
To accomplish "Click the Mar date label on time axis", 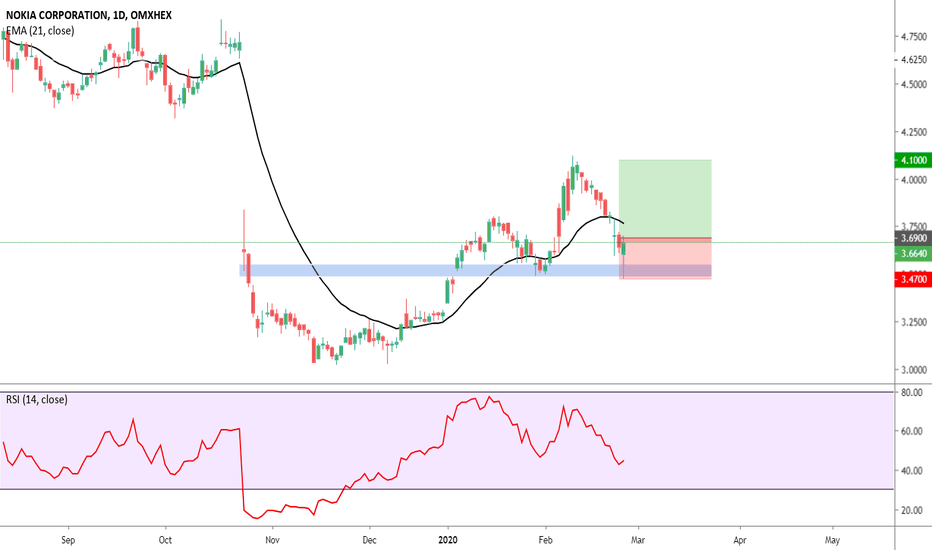I will pyautogui.click(x=638, y=540).
